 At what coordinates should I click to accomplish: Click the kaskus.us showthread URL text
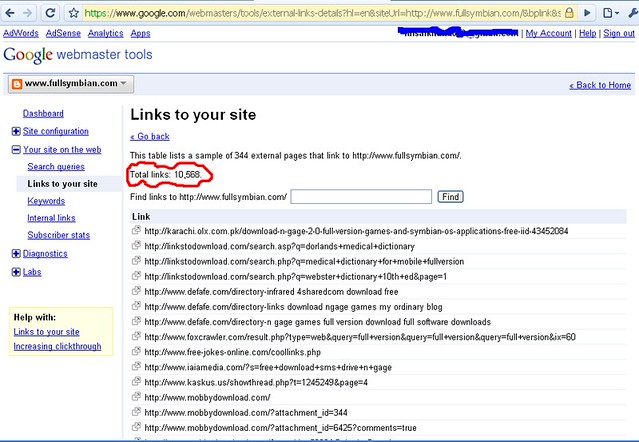pyautogui.click(x=256, y=382)
